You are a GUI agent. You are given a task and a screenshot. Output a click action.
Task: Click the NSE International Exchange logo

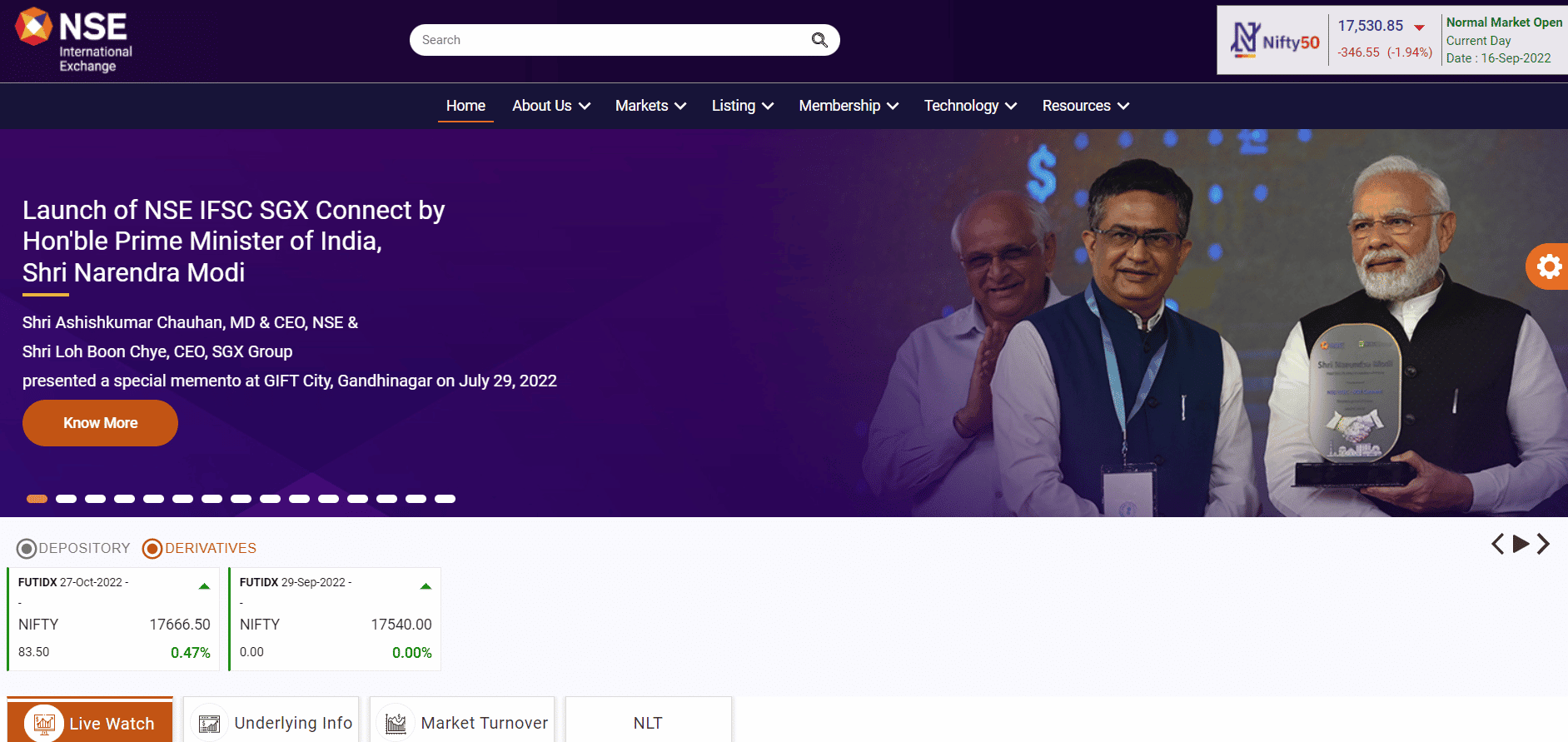[x=74, y=40]
